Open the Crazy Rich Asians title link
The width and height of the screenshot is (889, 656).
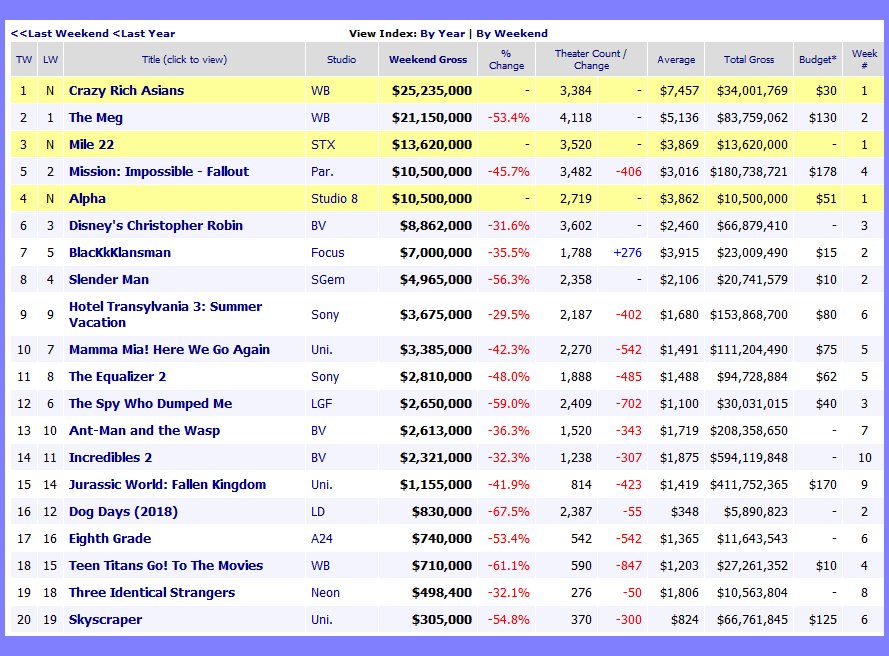(126, 91)
